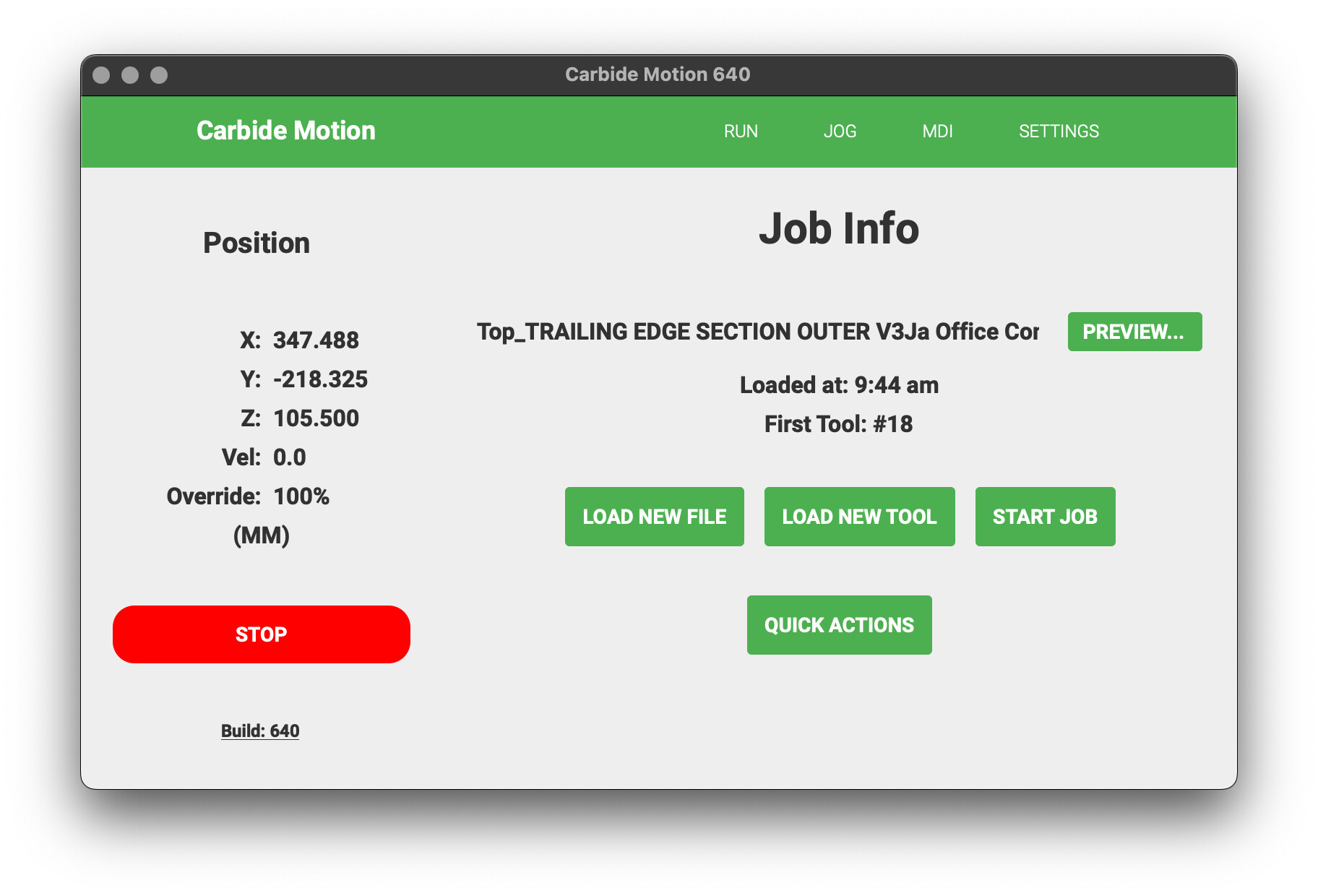1318x896 pixels.
Task: Open the MDI tab
Action: pyautogui.click(x=937, y=131)
